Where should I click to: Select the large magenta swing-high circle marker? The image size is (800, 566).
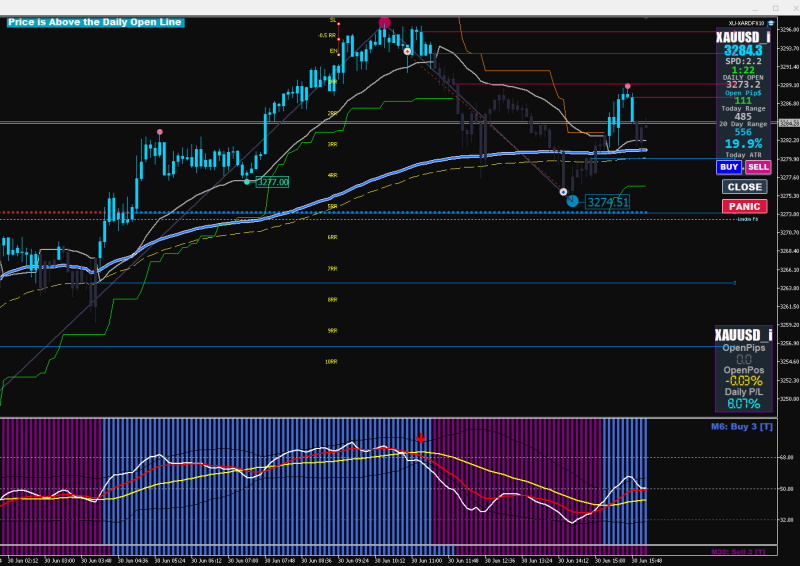[385, 22]
